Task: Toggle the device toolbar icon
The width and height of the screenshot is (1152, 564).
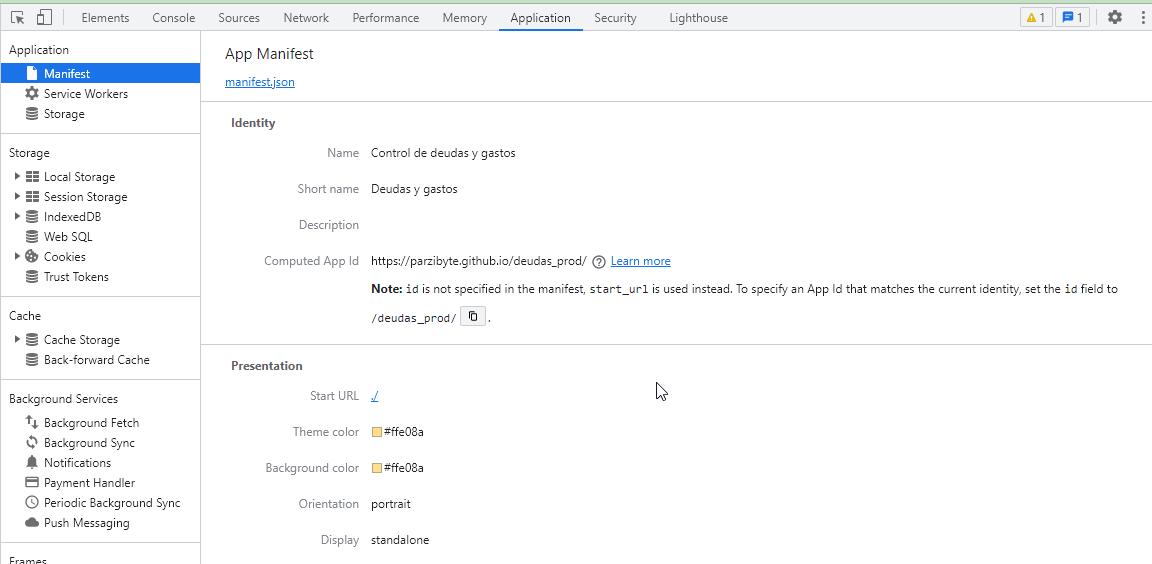Action: tap(44, 17)
